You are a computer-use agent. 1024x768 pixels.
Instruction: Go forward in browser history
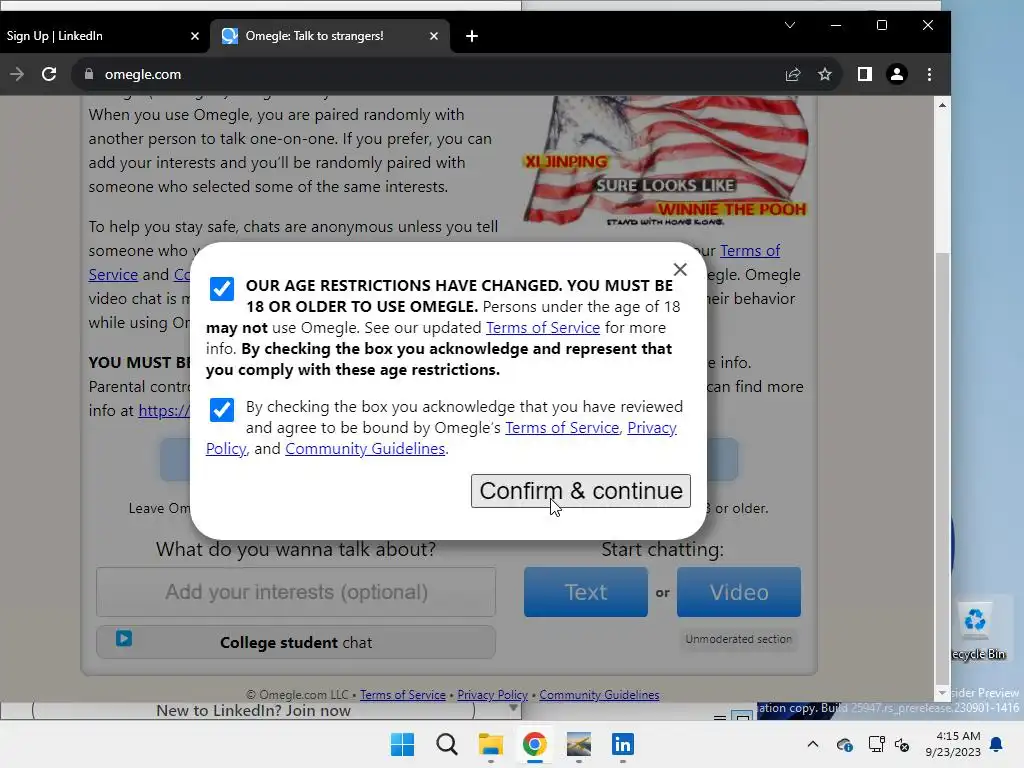click(17, 74)
